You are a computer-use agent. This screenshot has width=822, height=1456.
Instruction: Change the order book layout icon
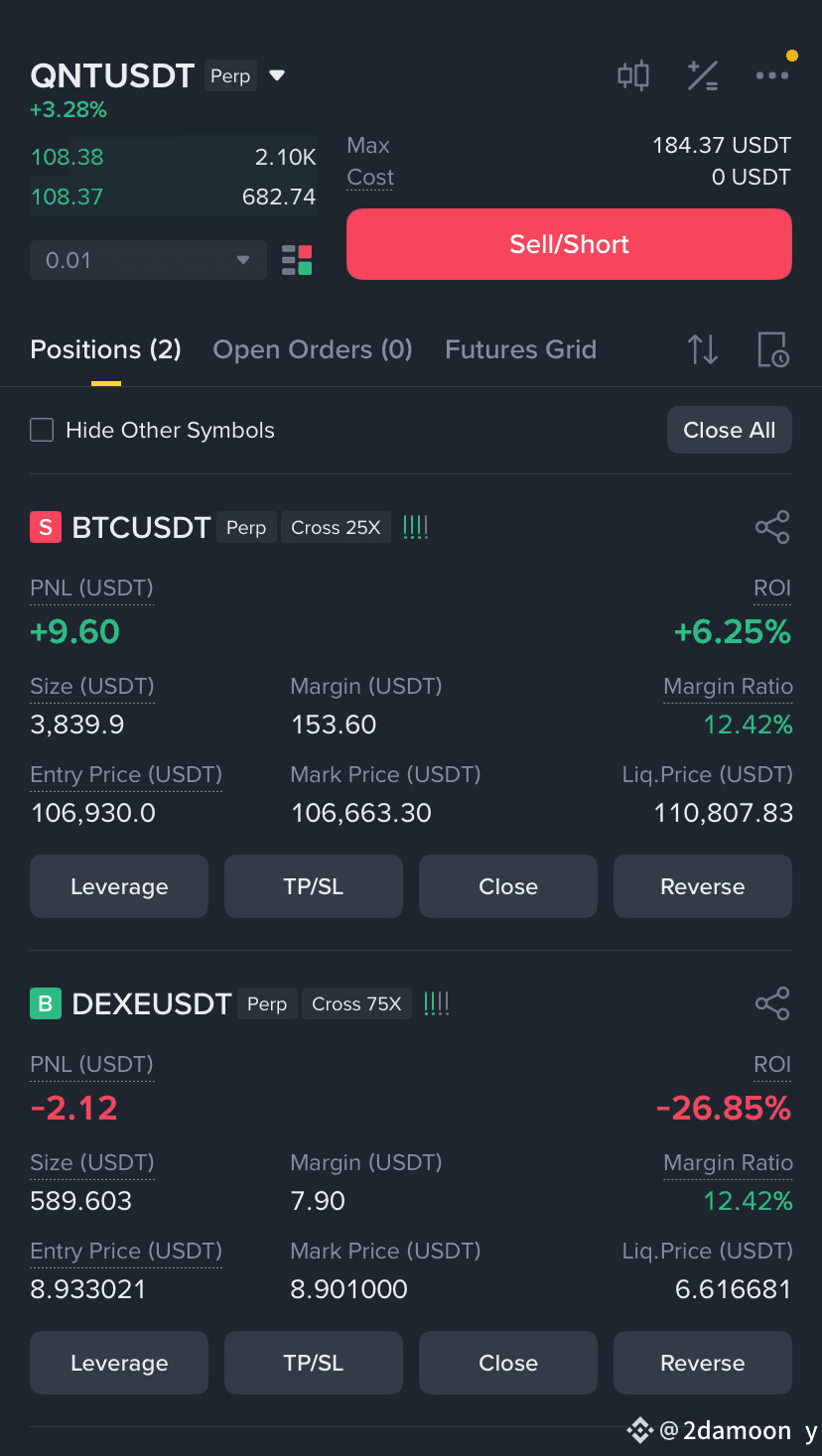pyautogui.click(x=297, y=260)
